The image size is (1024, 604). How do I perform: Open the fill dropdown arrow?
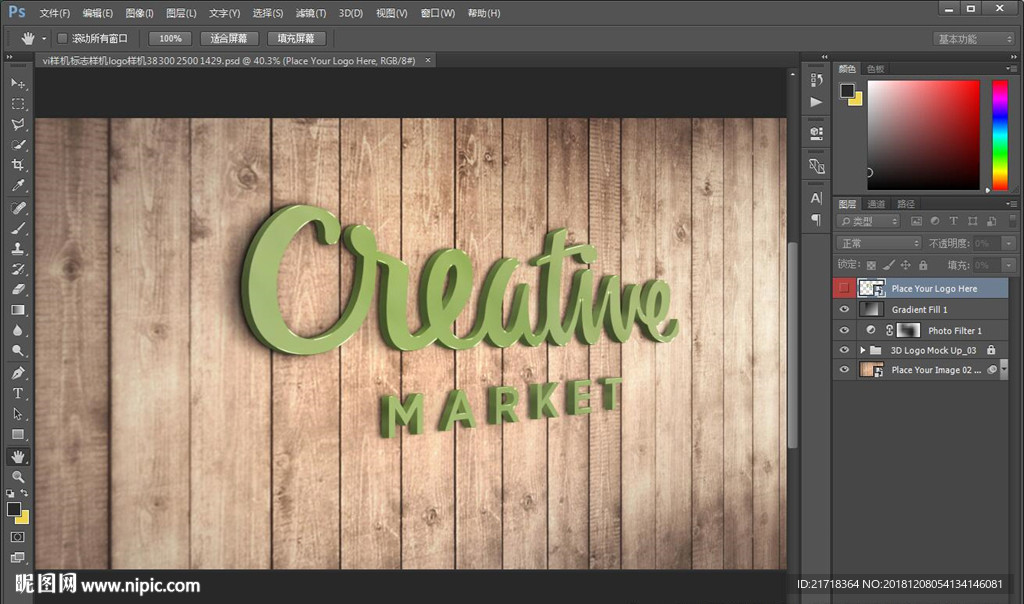pos(1010,264)
